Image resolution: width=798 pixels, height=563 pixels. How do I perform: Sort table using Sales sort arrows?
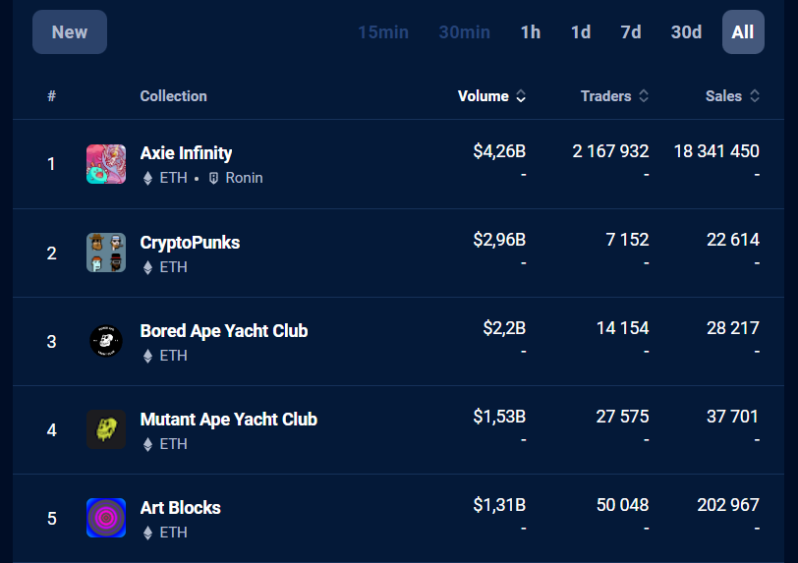click(755, 96)
